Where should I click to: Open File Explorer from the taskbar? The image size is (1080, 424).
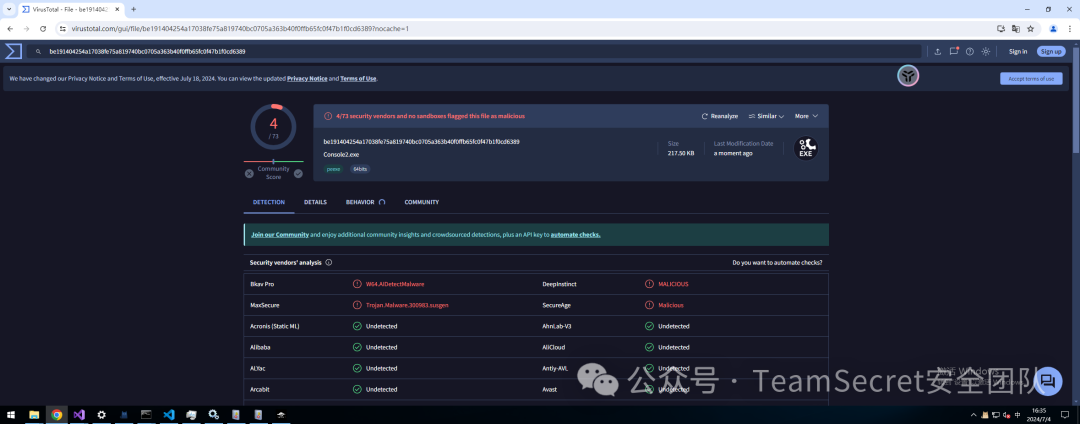[x=34, y=414]
